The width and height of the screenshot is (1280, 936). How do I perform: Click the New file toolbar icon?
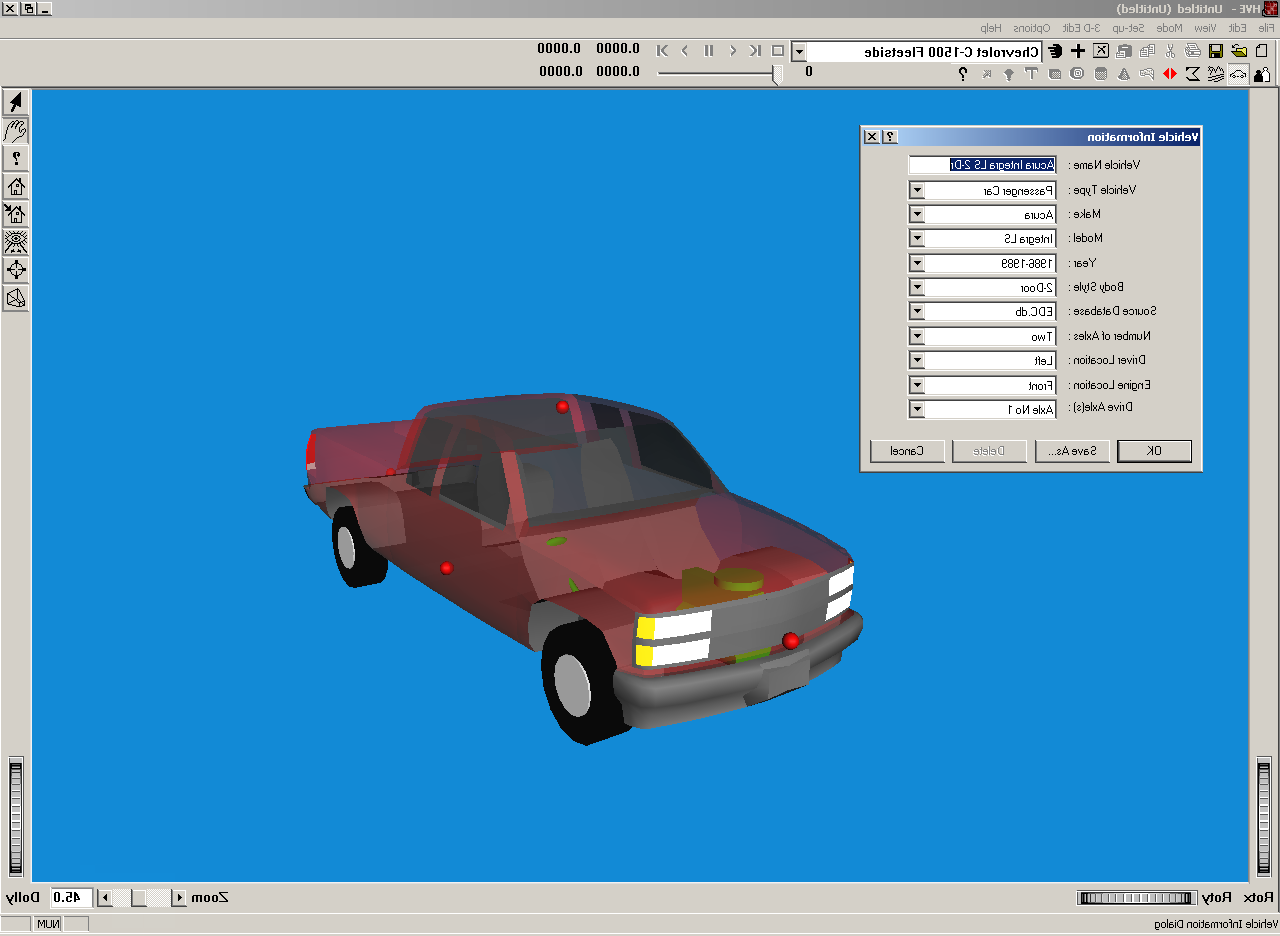point(1262,50)
